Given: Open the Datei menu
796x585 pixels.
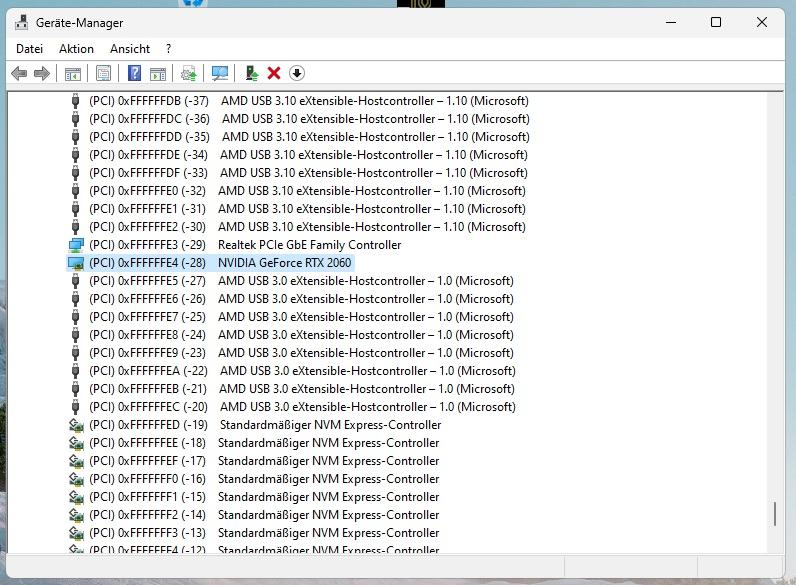Looking at the screenshot, I should point(29,49).
